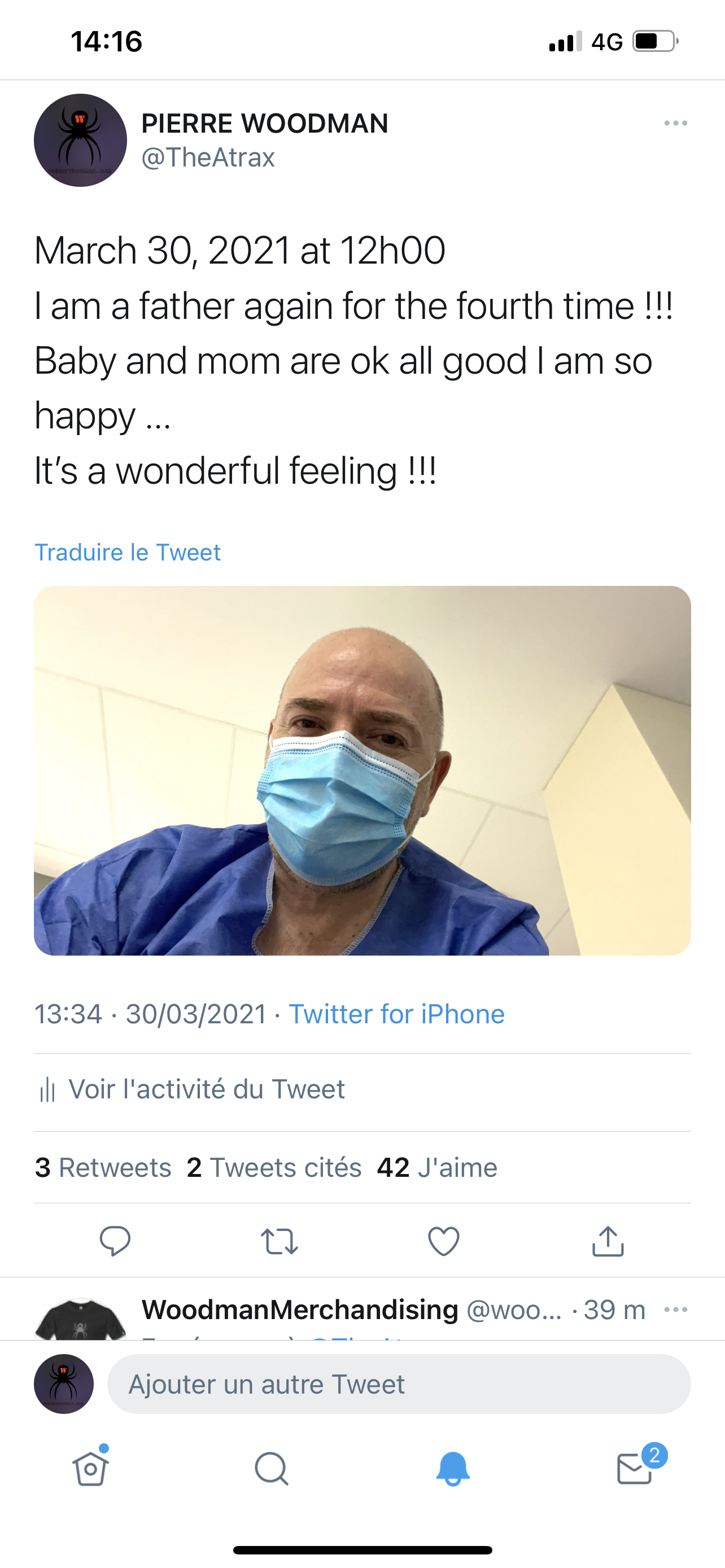Open Messages envelope with 2 badge
Image resolution: width=725 pixels, height=1568 pixels.
click(635, 1468)
